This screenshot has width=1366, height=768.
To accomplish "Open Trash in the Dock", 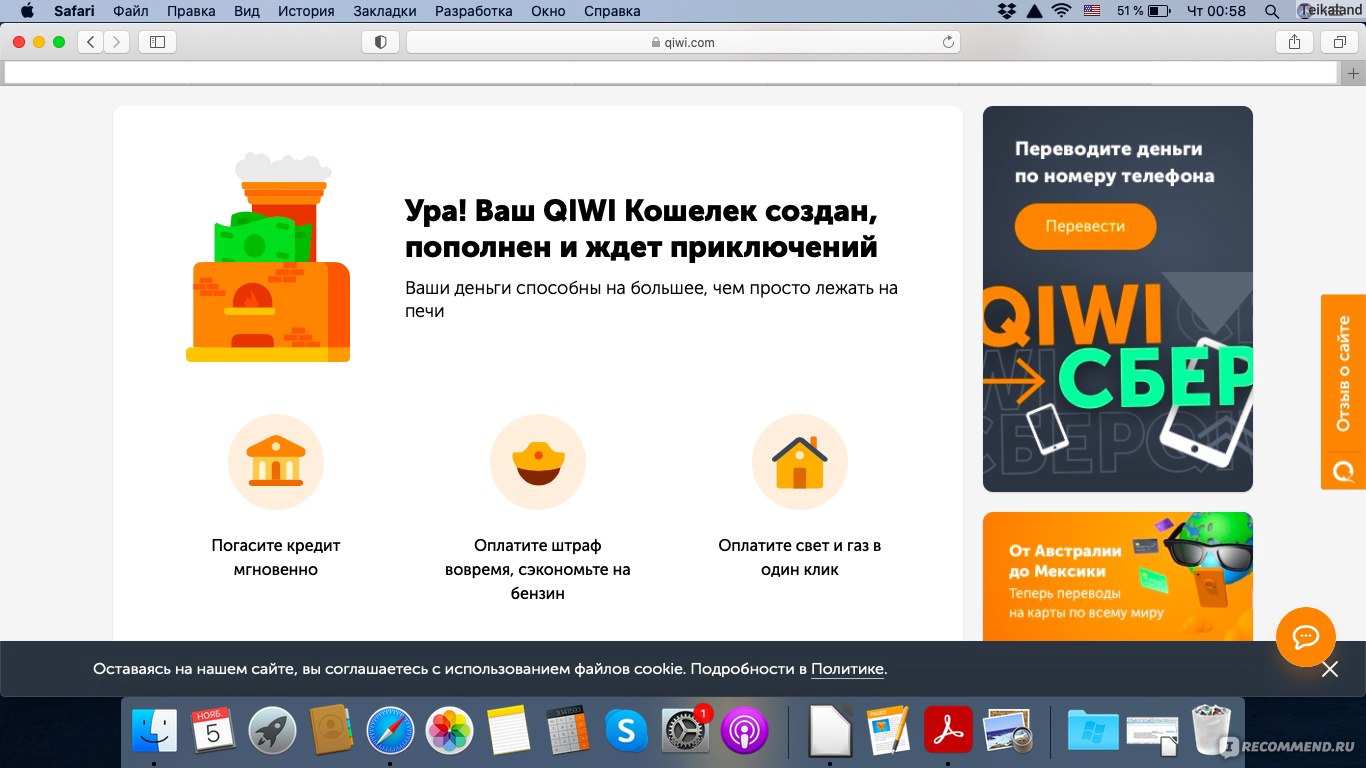I will [1211, 731].
